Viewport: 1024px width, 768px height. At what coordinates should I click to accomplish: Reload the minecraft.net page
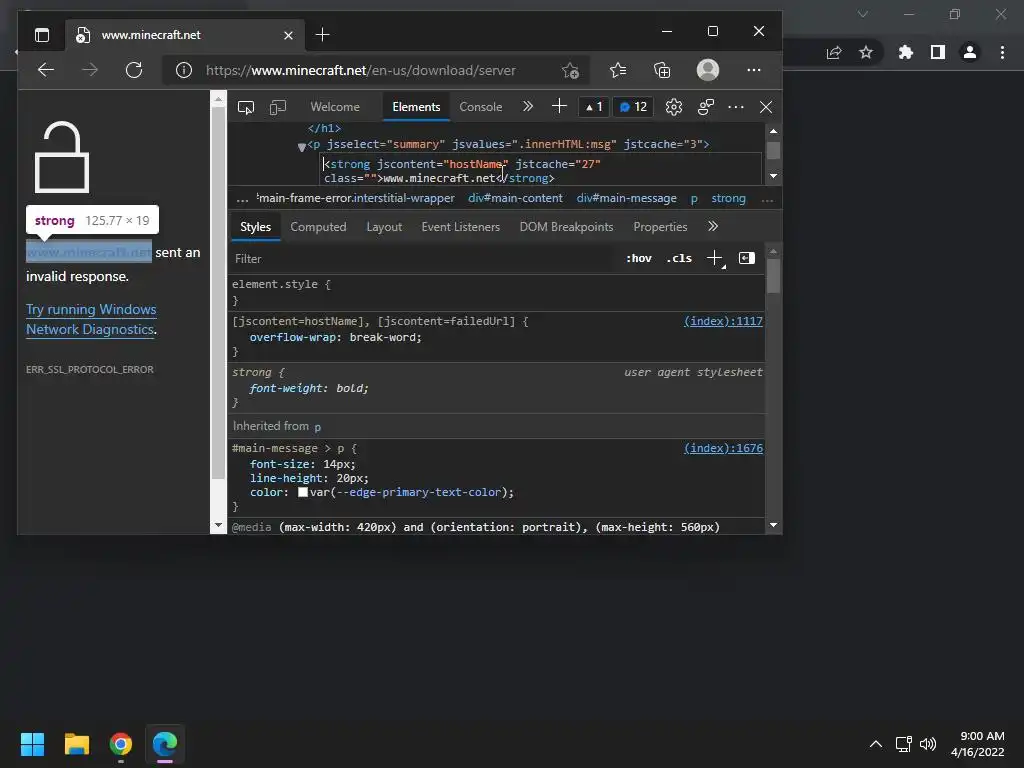(134, 70)
